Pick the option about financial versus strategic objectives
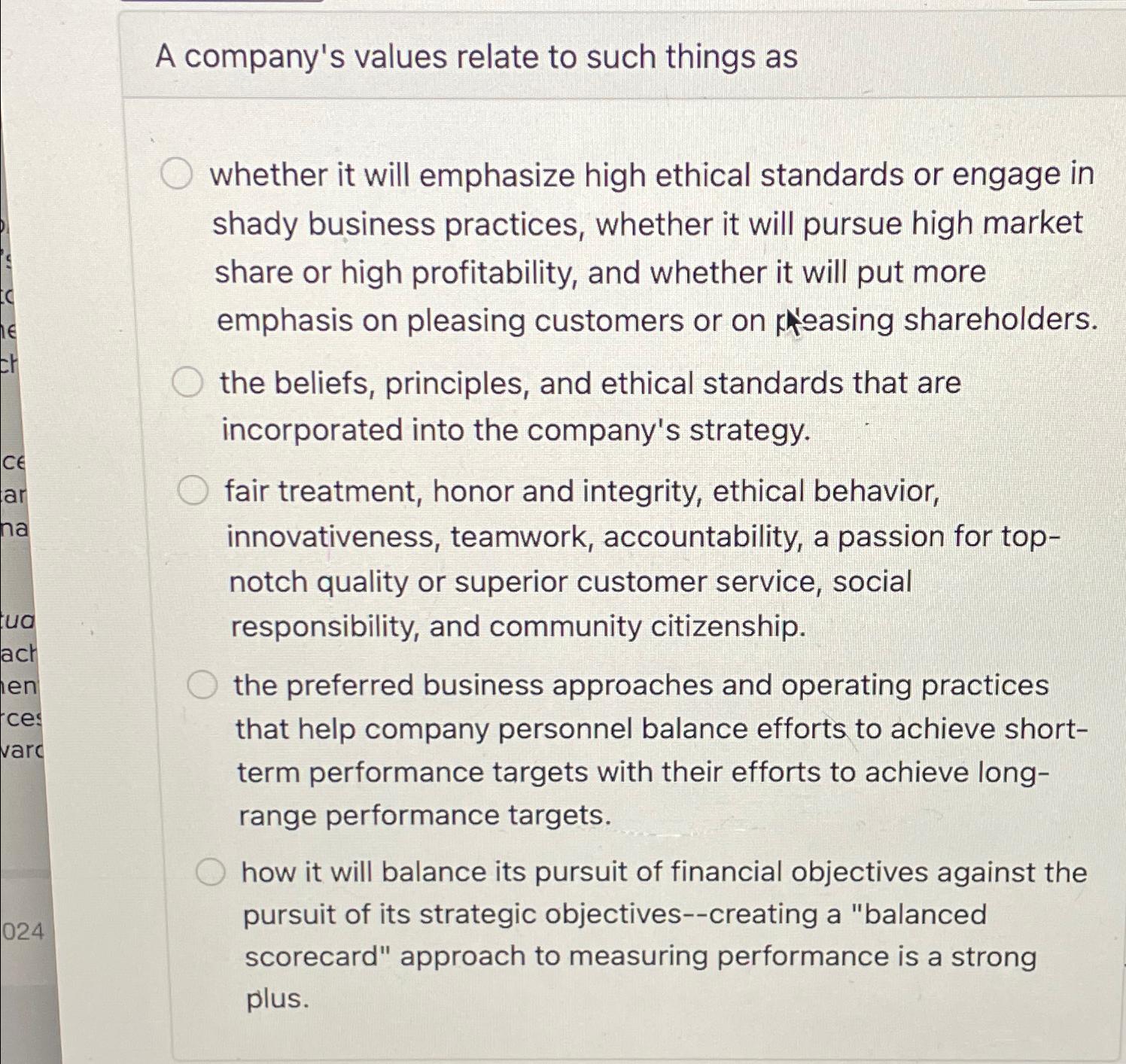Screen dimensions: 1126x1064 [211, 873]
